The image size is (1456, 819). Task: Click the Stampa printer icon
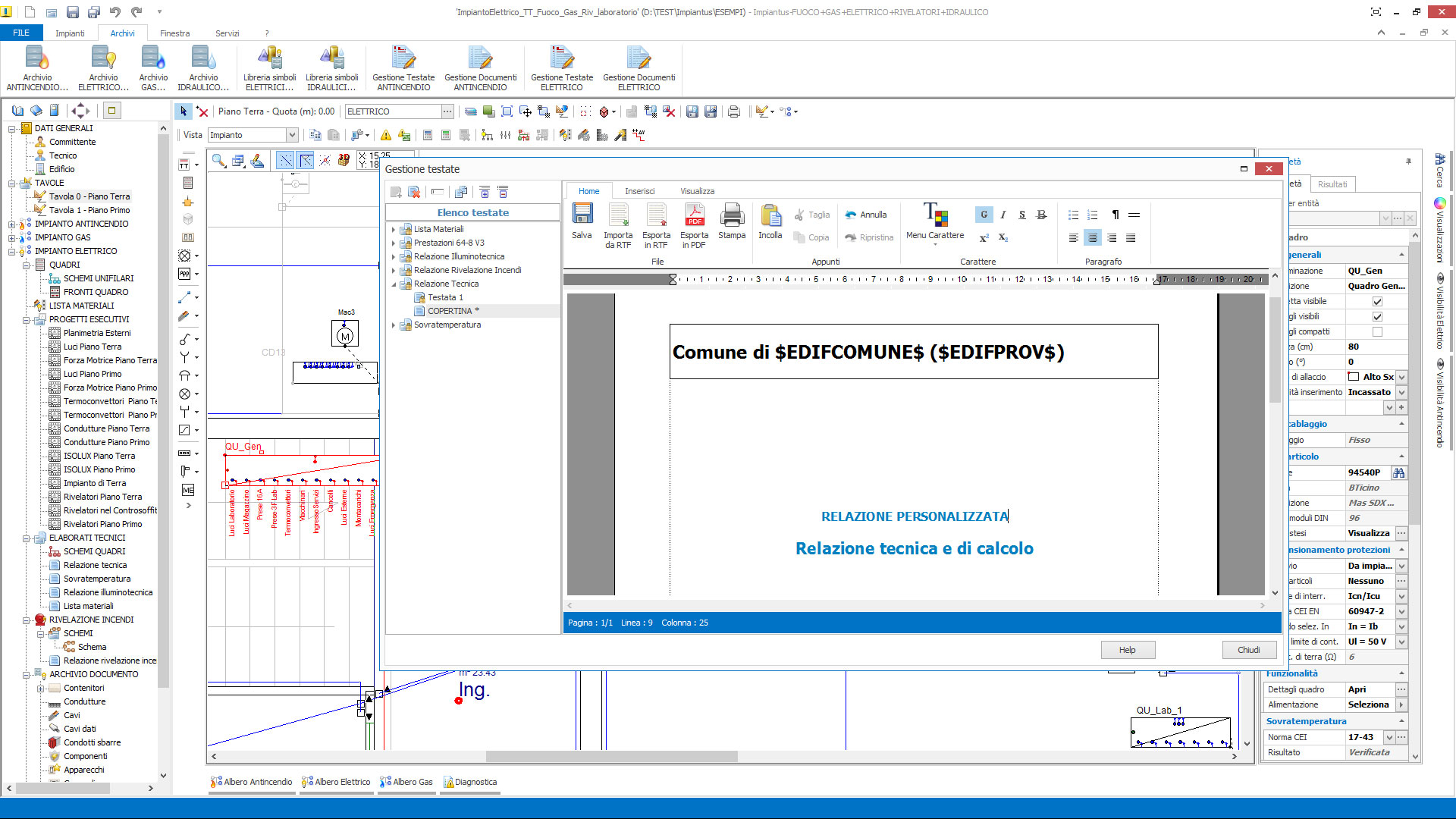pos(732,221)
